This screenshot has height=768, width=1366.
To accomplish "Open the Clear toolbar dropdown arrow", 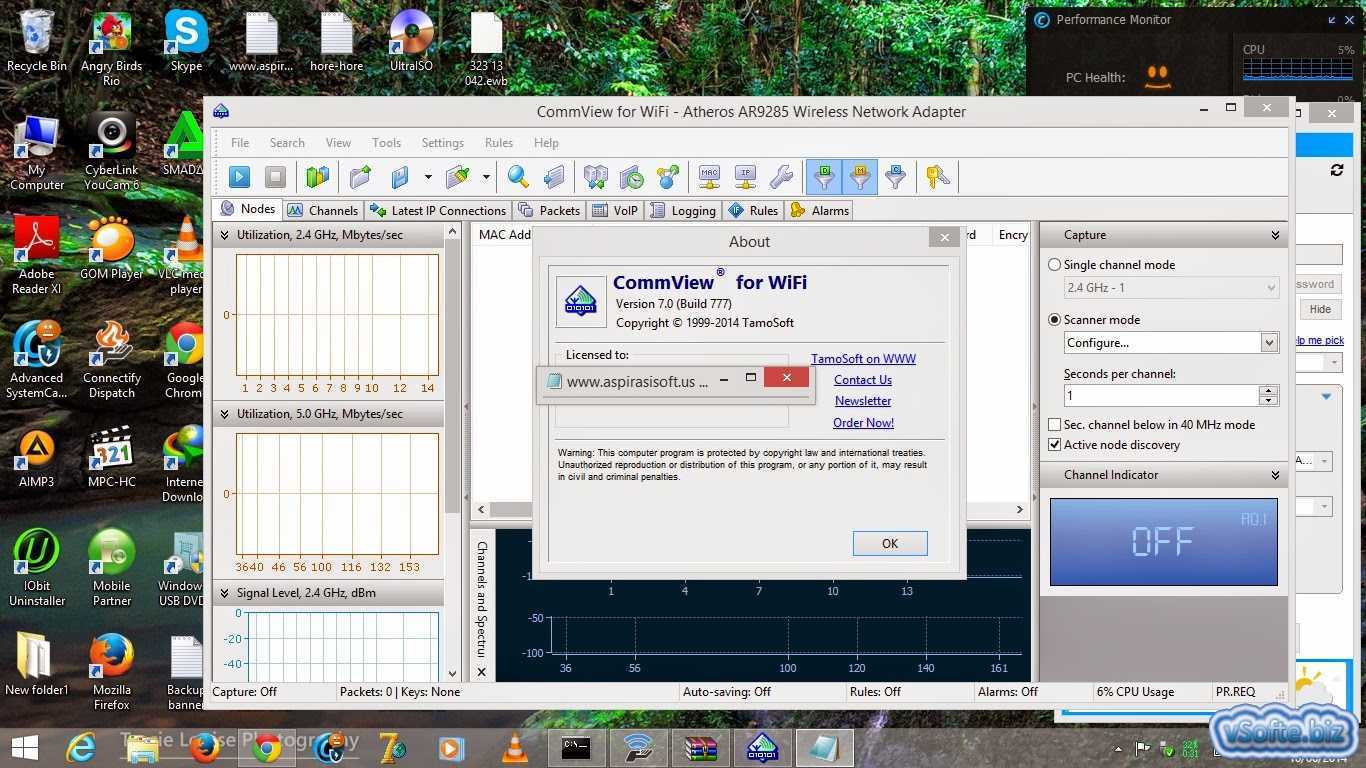I will click(486, 177).
